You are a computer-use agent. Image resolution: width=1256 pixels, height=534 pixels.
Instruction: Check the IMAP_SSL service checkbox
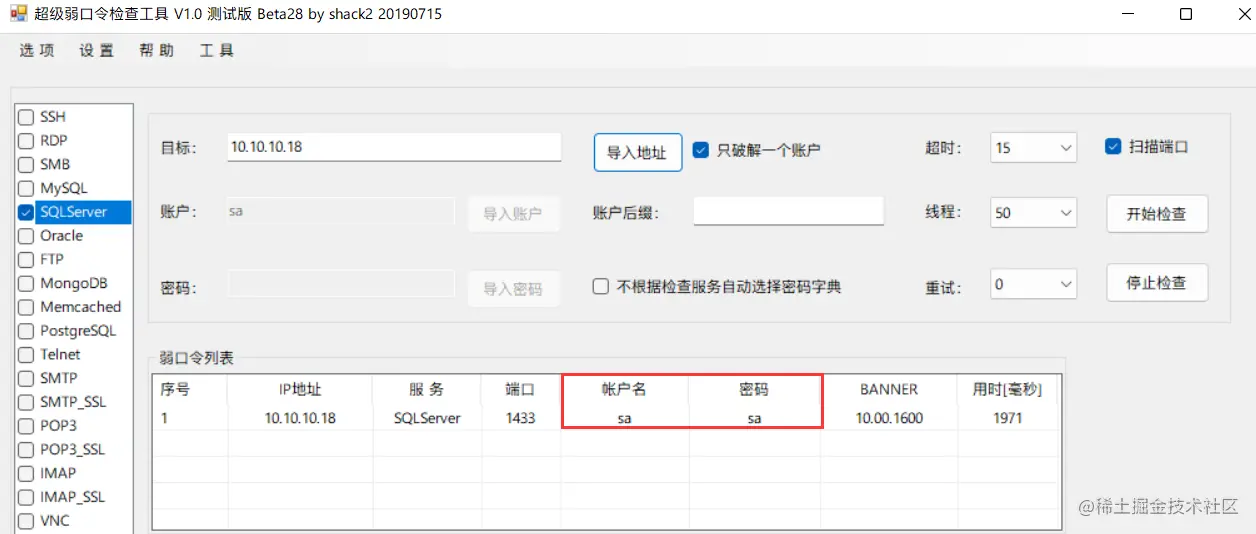tap(26, 497)
